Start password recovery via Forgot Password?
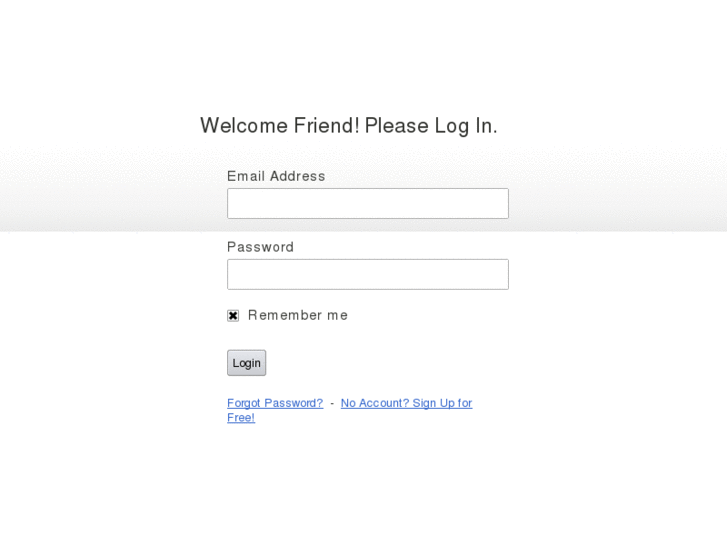This screenshot has width=727, height=545. [x=275, y=403]
